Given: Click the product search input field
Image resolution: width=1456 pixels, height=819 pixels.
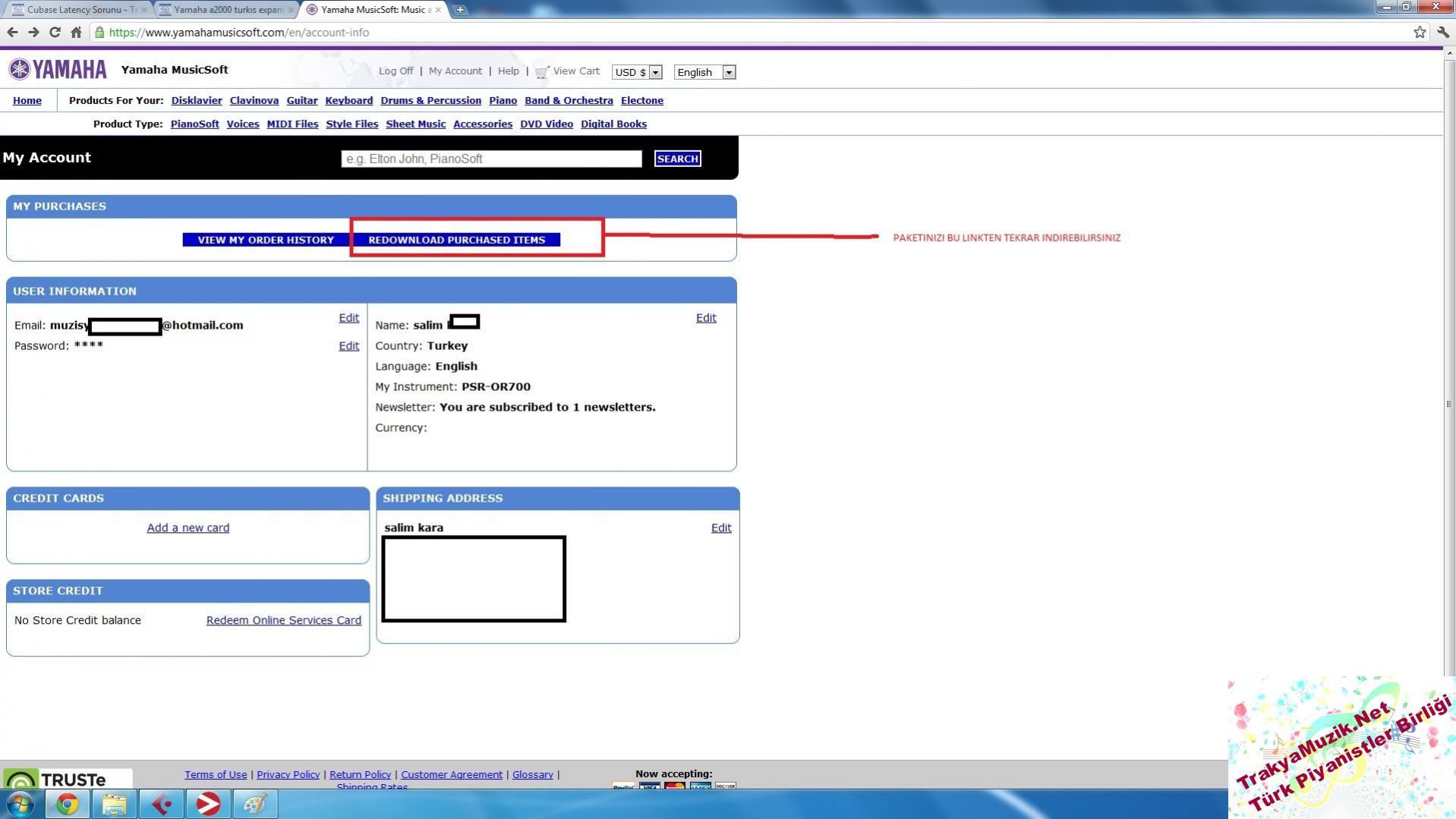Looking at the screenshot, I should tap(491, 159).
